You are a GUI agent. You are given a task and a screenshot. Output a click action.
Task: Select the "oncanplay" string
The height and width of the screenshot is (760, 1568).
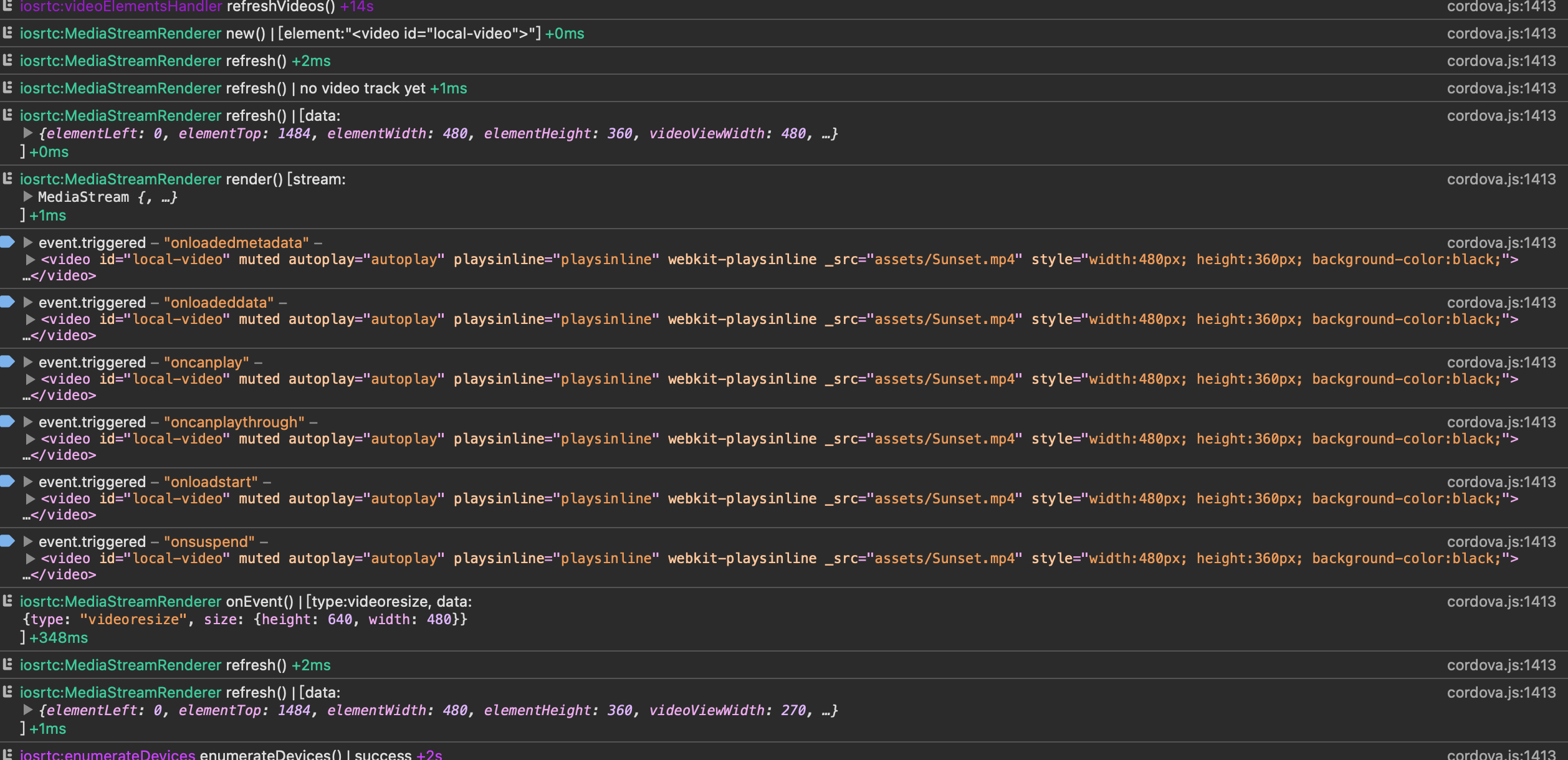coord(206,362)
